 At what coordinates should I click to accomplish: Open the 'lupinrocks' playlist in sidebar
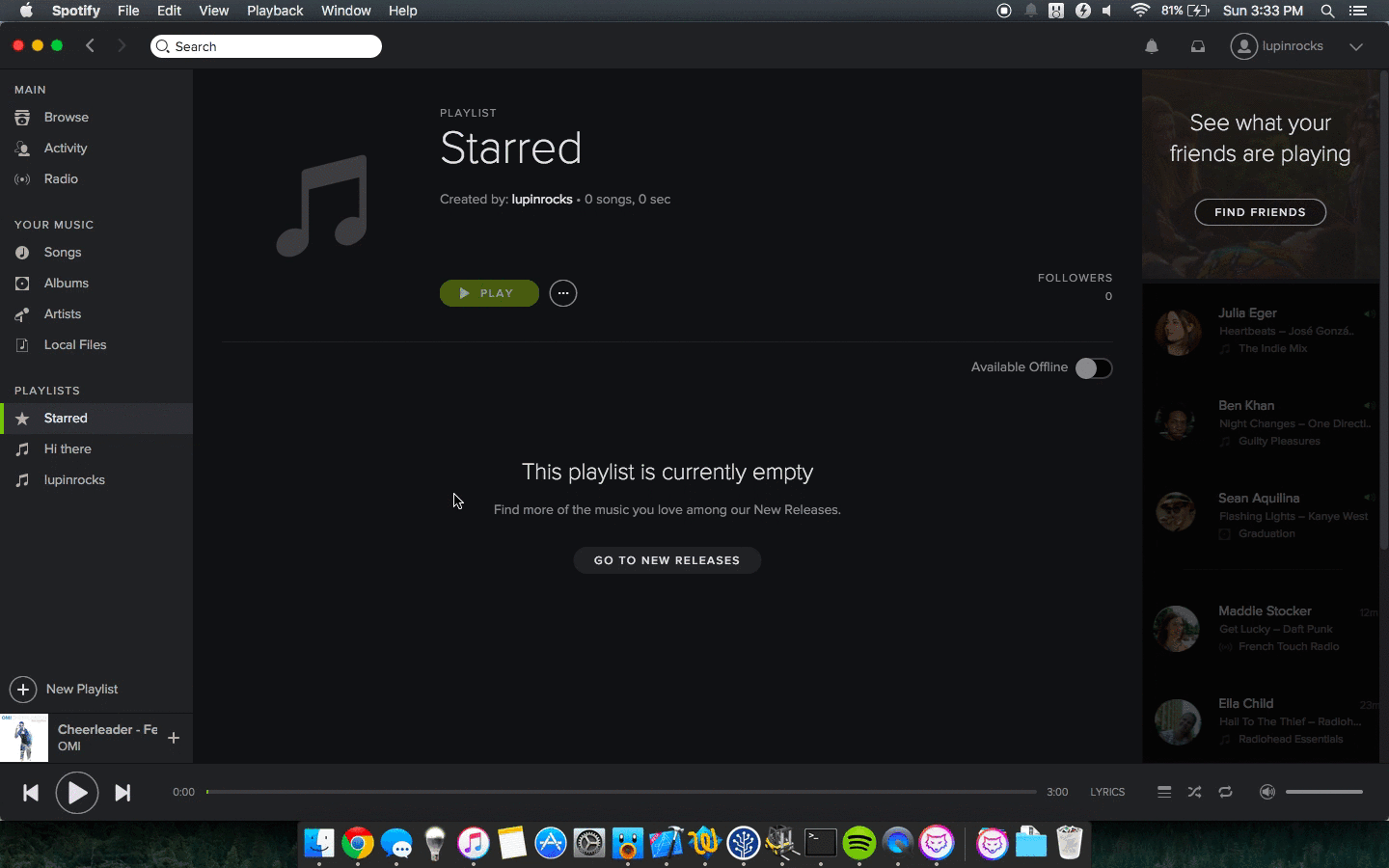[x=74, y=479]
